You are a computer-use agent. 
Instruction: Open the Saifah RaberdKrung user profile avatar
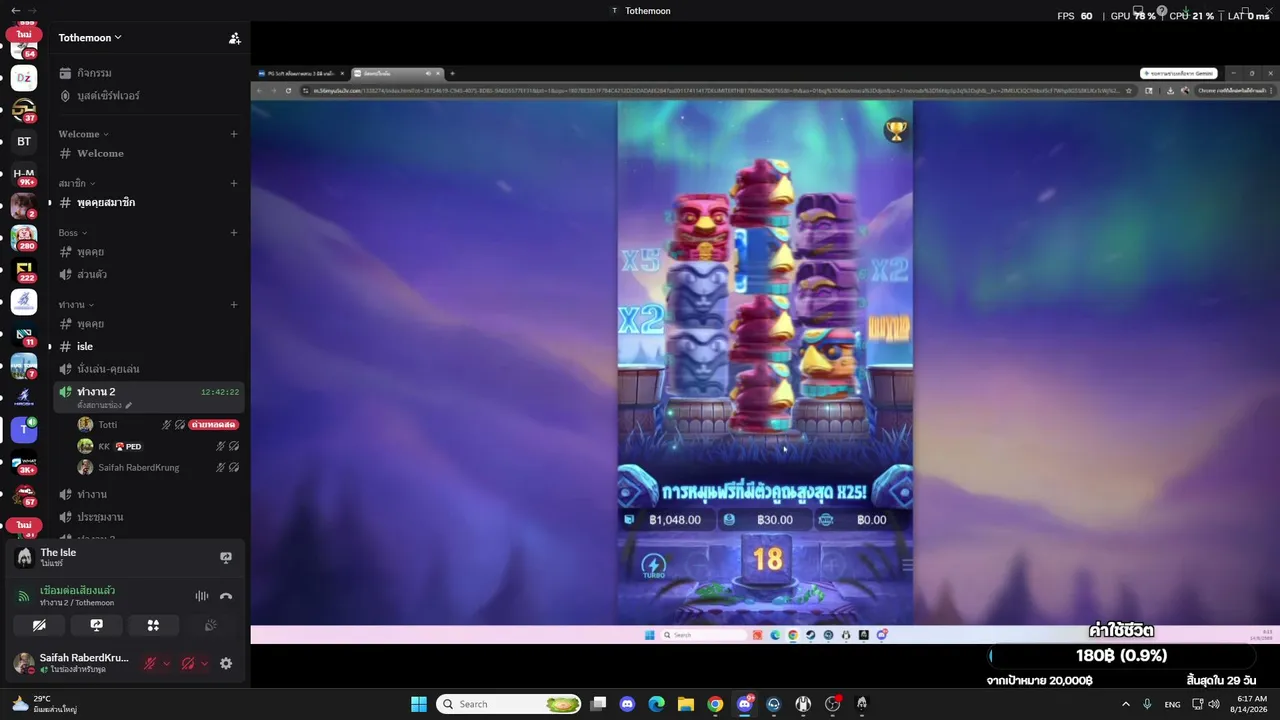tap(24, 662)
